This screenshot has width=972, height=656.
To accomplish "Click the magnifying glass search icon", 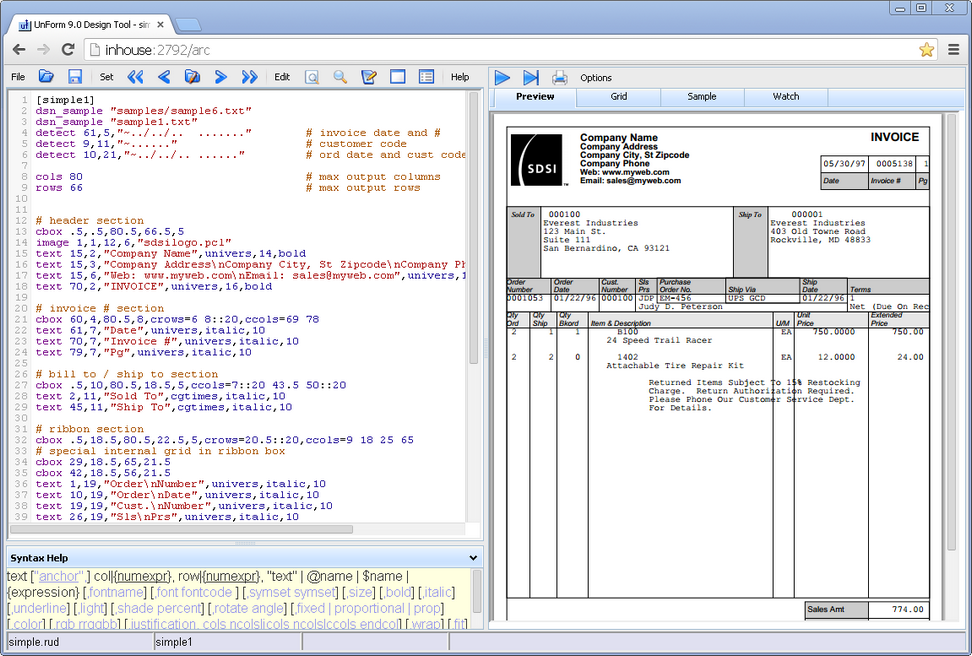I will coord(340,77).
